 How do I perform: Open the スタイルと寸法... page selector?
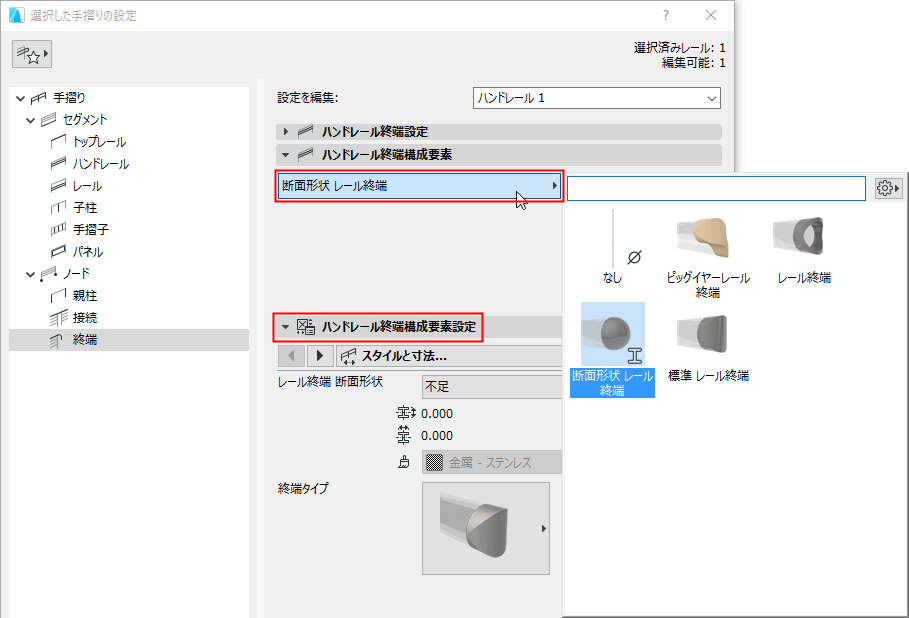[x=449, y=356]
